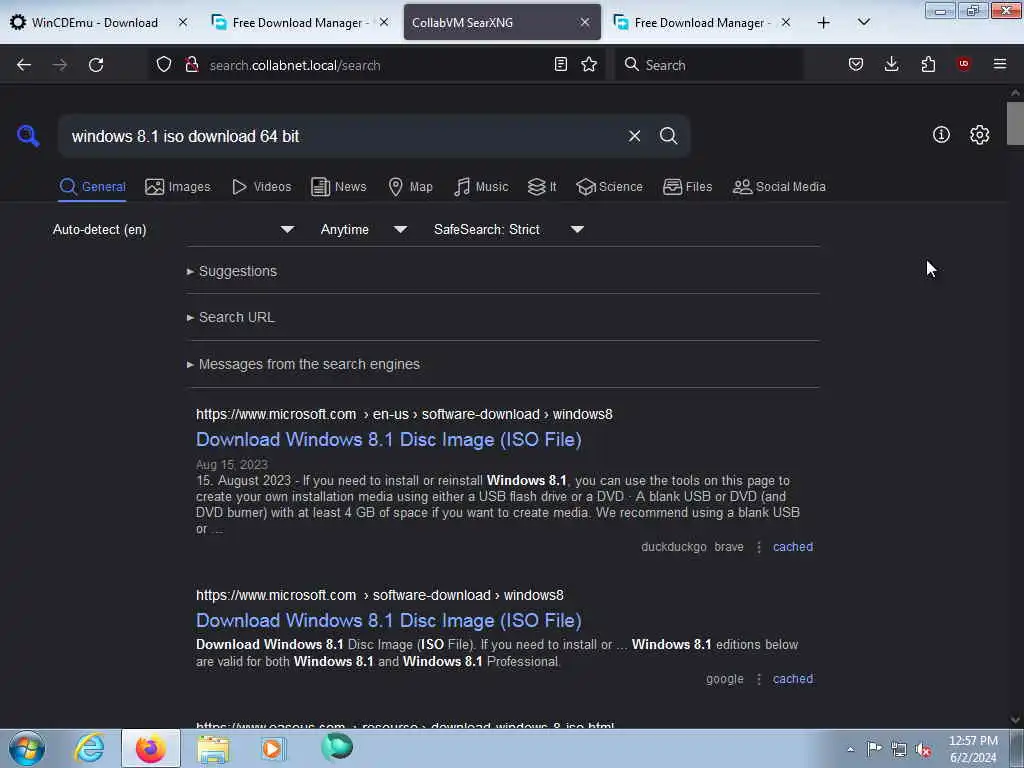Open a new browser tab
This screenshot has width=1024, height=768.
pos(824,23)
